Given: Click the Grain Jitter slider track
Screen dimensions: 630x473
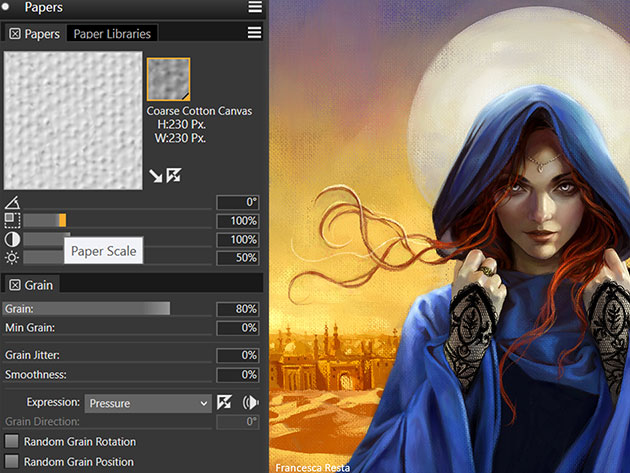Looking at the screenshot, I should point(107,355).
